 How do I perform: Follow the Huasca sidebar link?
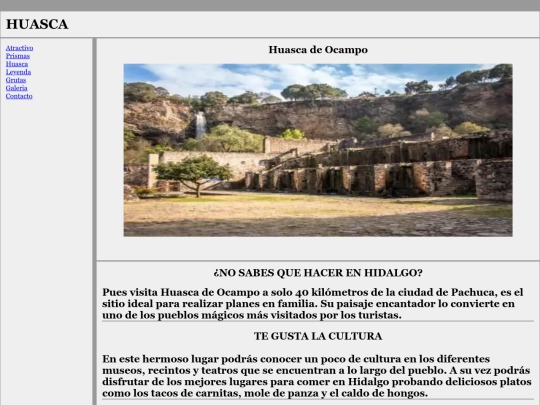click(17, 64)
